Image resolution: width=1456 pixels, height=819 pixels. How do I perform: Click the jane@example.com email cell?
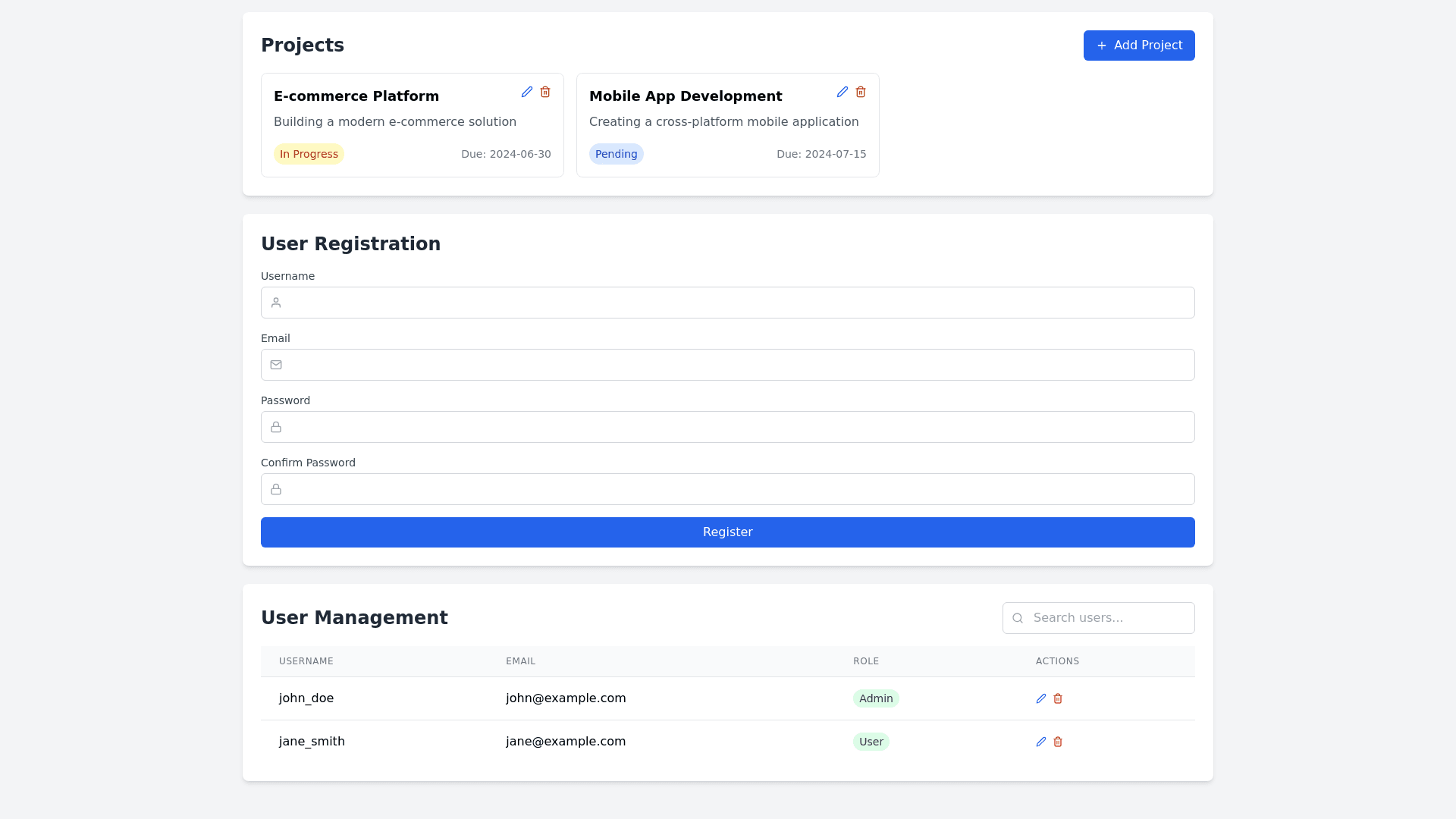[566, 742]
